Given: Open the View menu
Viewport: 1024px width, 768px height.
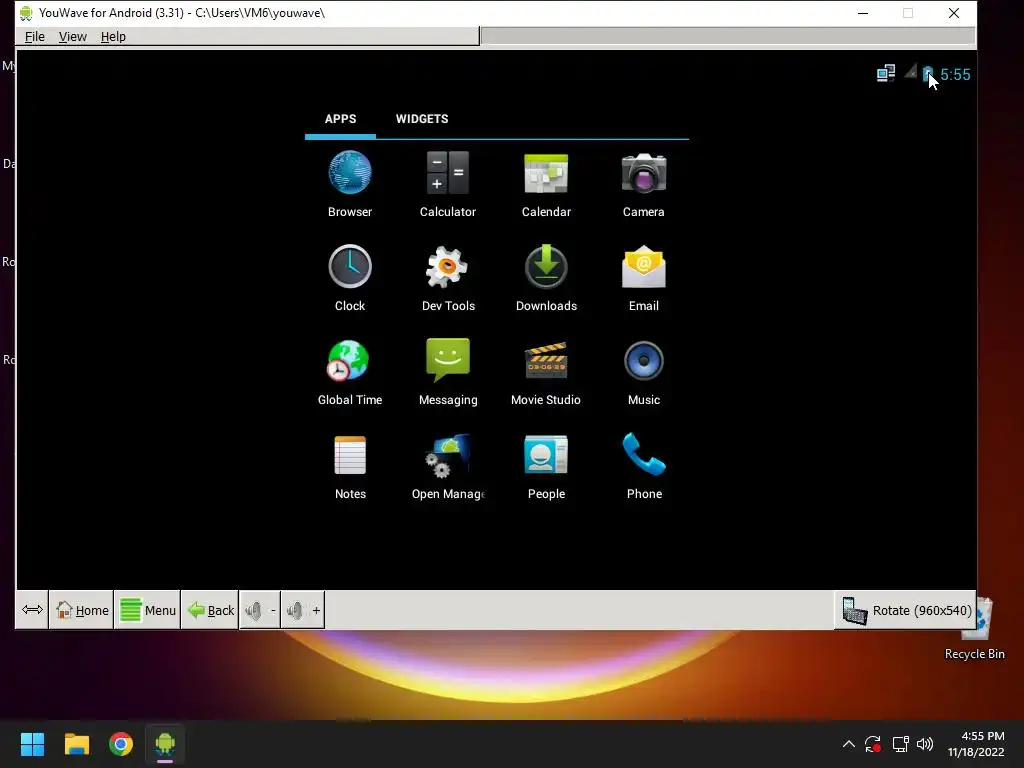Looking at the screenshot, I should pos(72,37).
